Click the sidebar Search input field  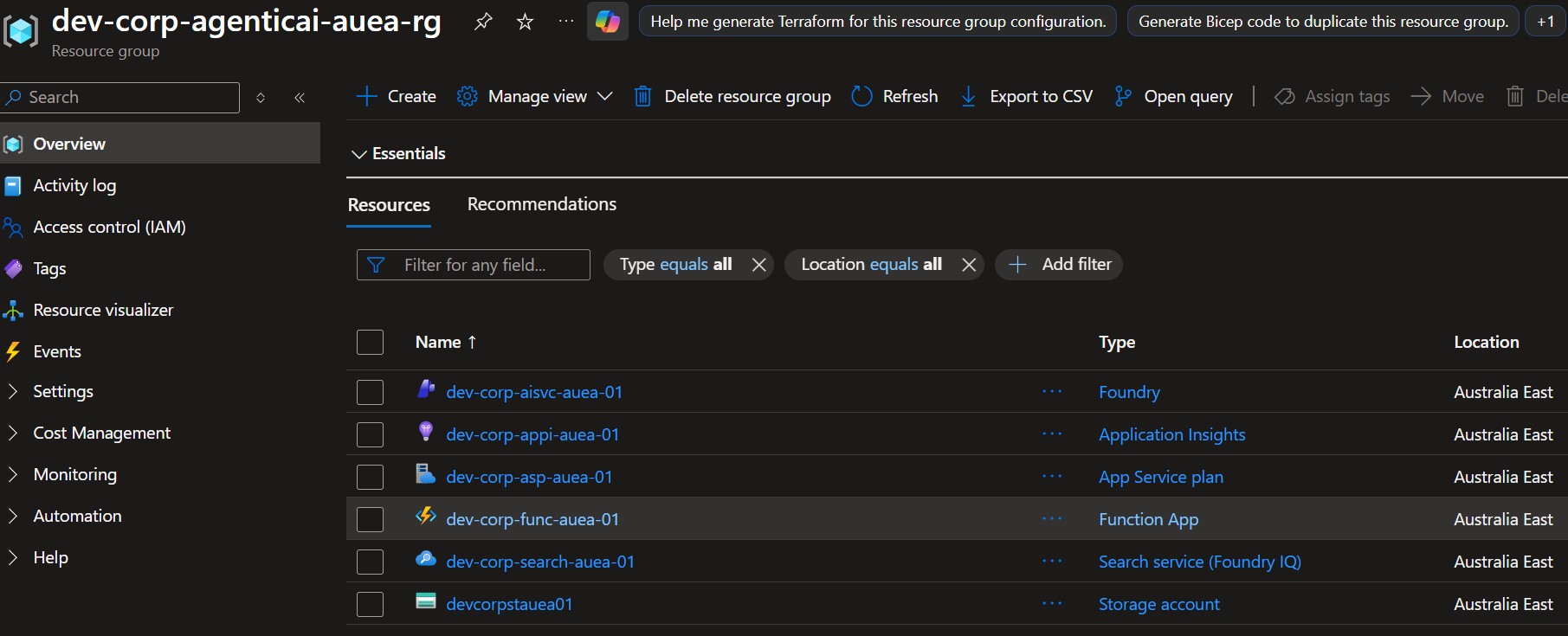(120, 98)
